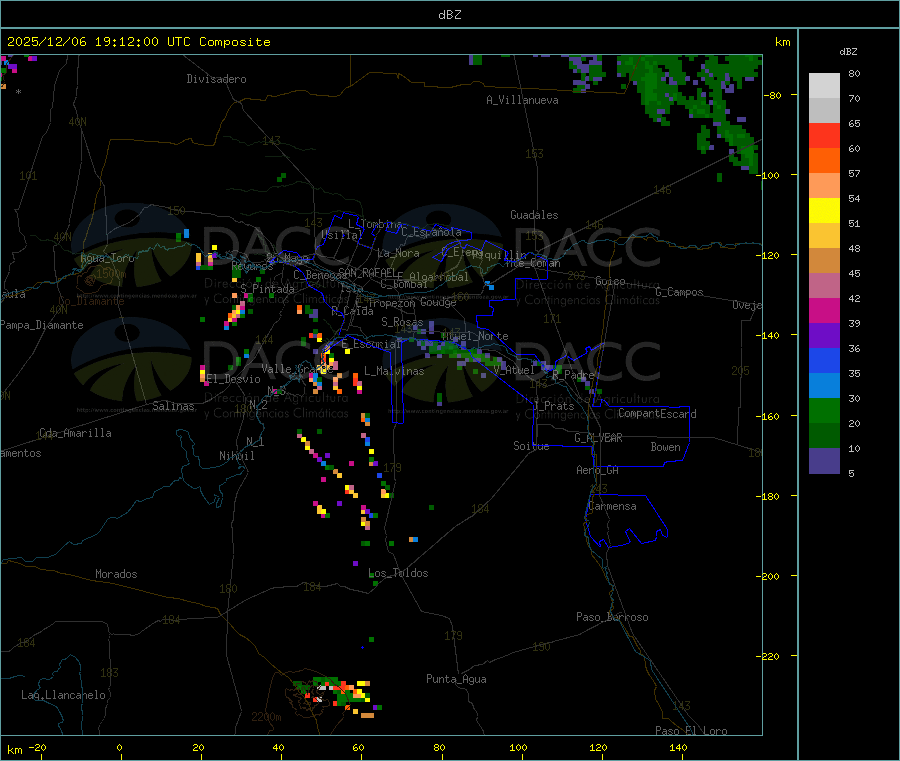Click the -80 km vertical axis tick
The image size is (900, 761).
pos(773,95)
